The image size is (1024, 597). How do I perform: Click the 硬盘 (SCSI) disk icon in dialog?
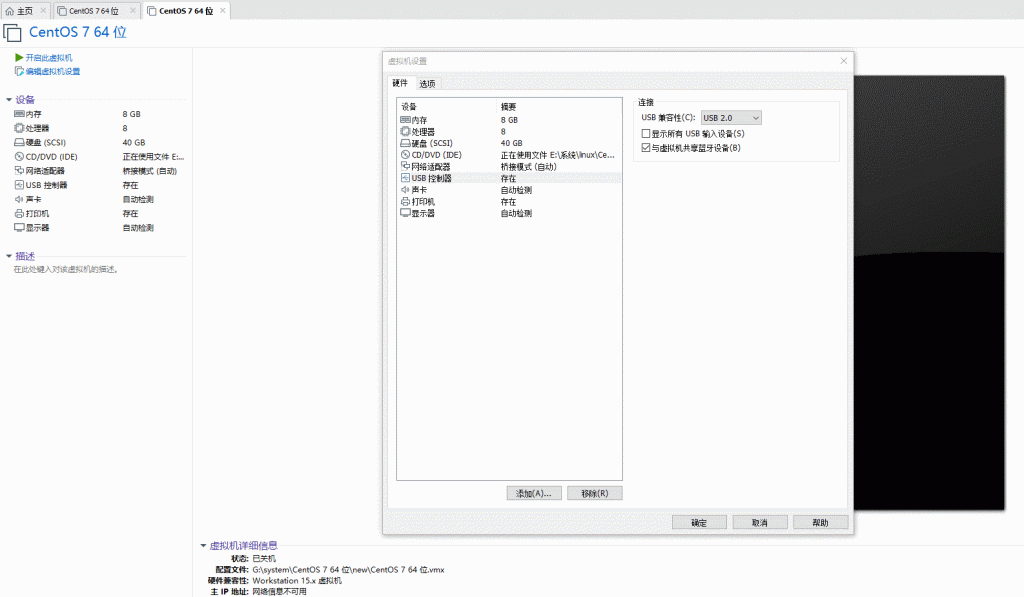click(x=405, y=143)
